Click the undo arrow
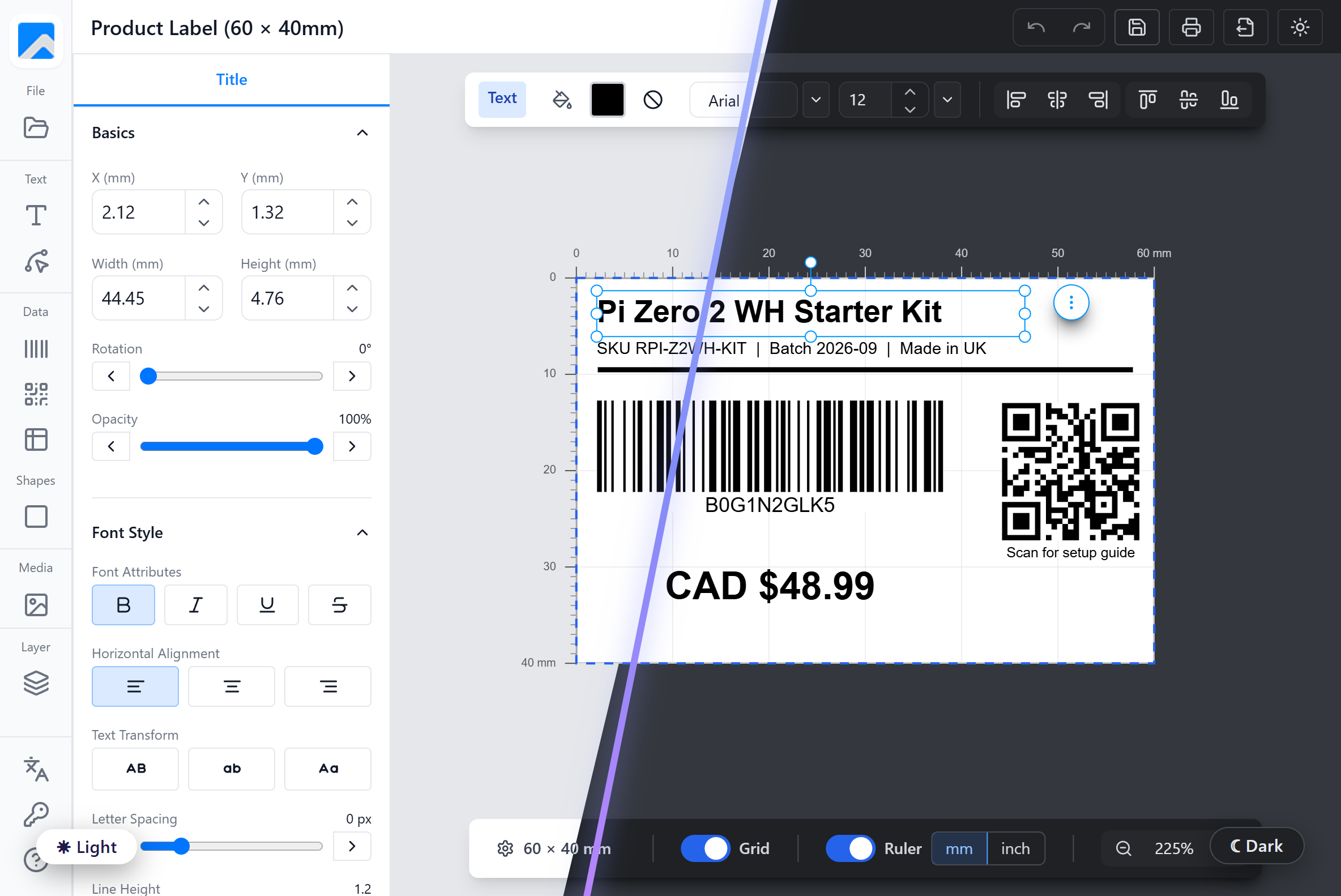Screen dimensions: 1341x896 tap(1036, 27)
